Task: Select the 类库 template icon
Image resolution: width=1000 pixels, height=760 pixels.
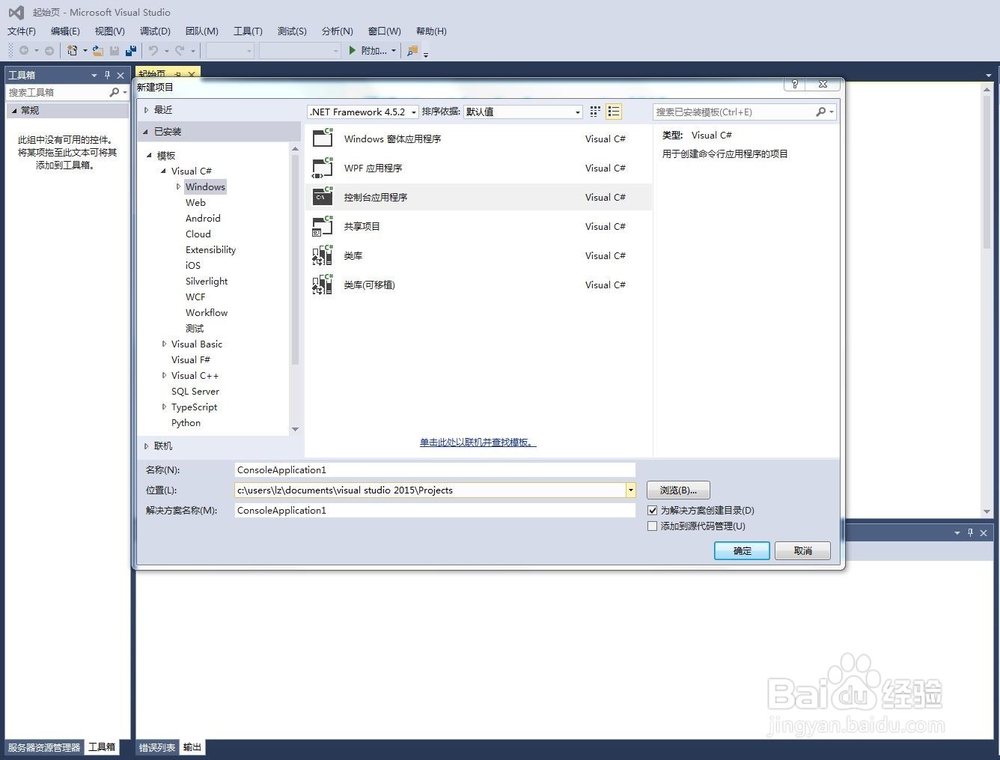Action: (323, 256)
